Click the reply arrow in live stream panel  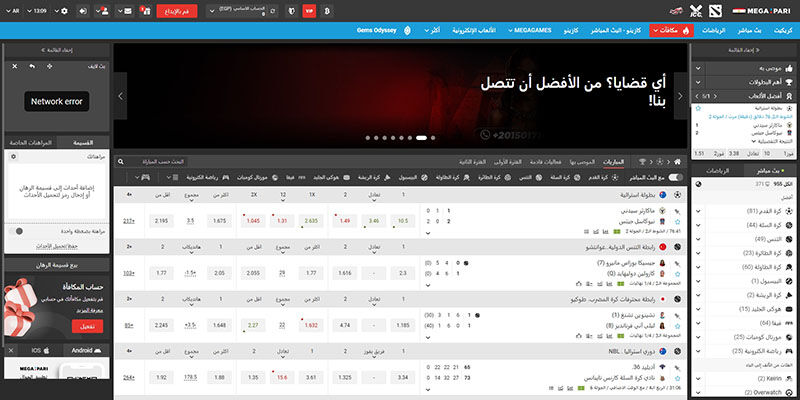(32, 66)
